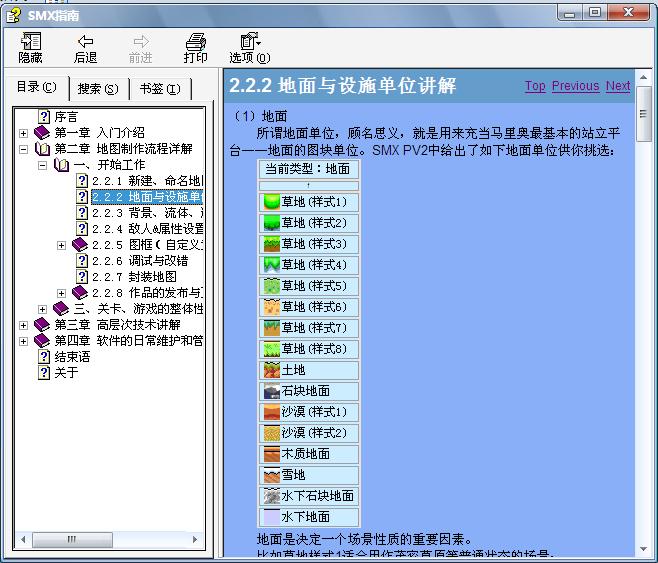
Task: Follow the Next link in header
Action: (618, 86)
